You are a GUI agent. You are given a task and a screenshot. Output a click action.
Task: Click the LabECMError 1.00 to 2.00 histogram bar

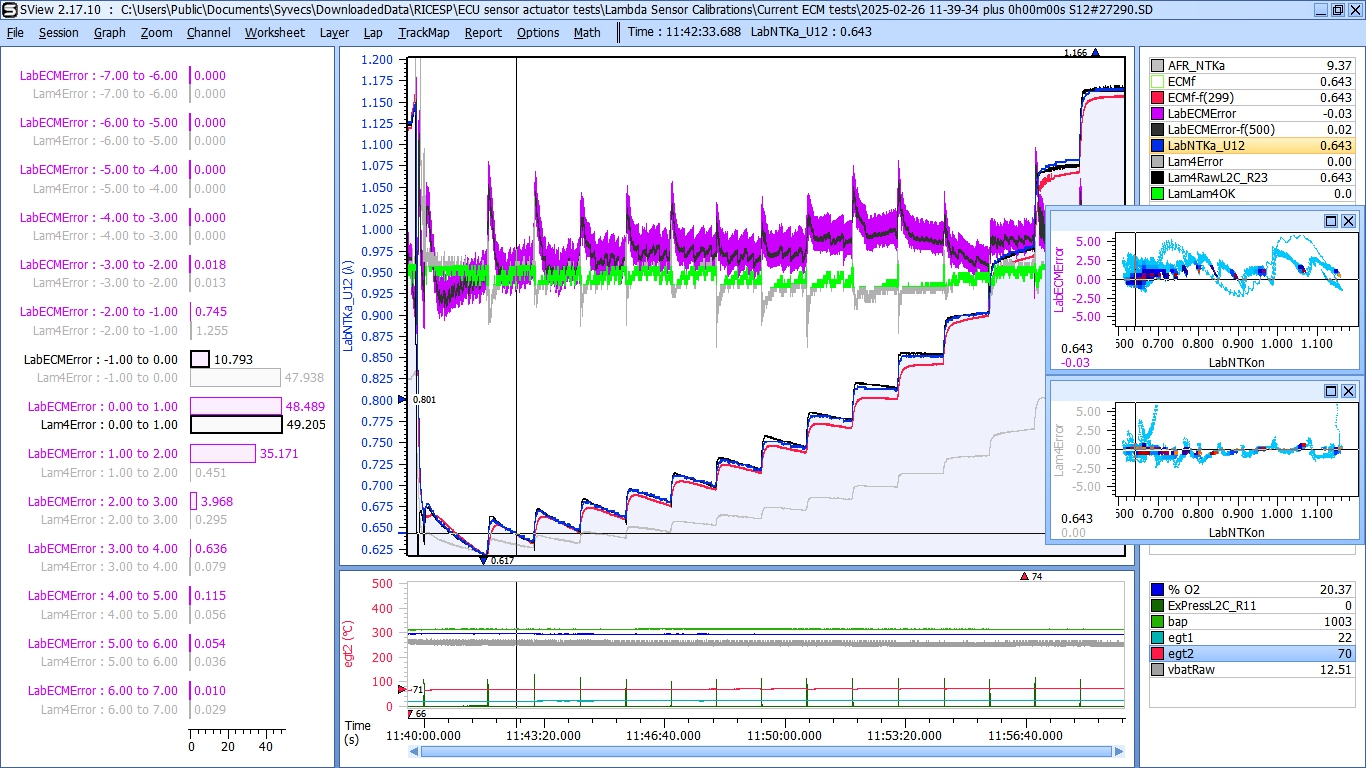[x=223, y=454]
